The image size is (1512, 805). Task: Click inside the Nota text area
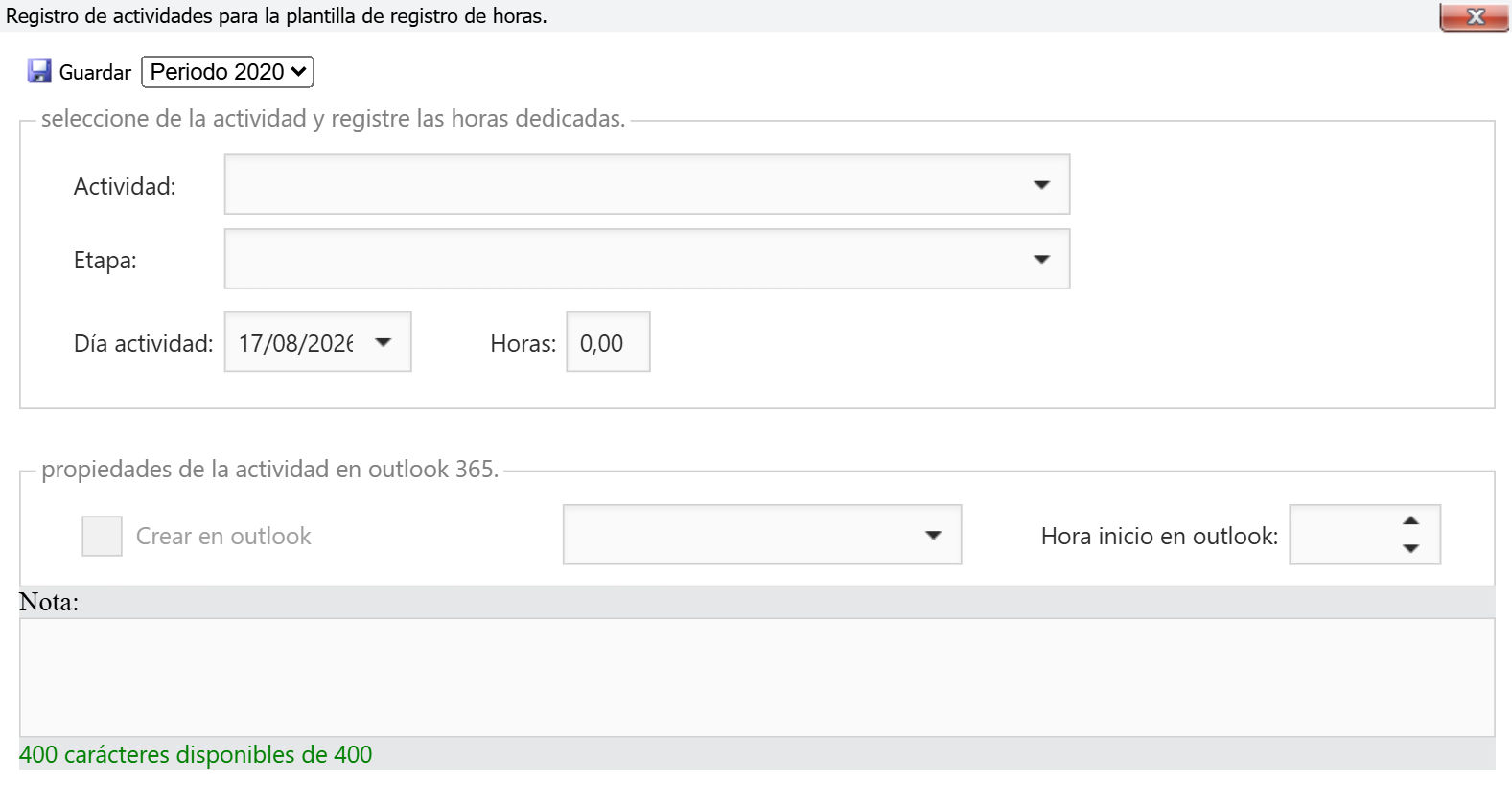click(757, 678)
